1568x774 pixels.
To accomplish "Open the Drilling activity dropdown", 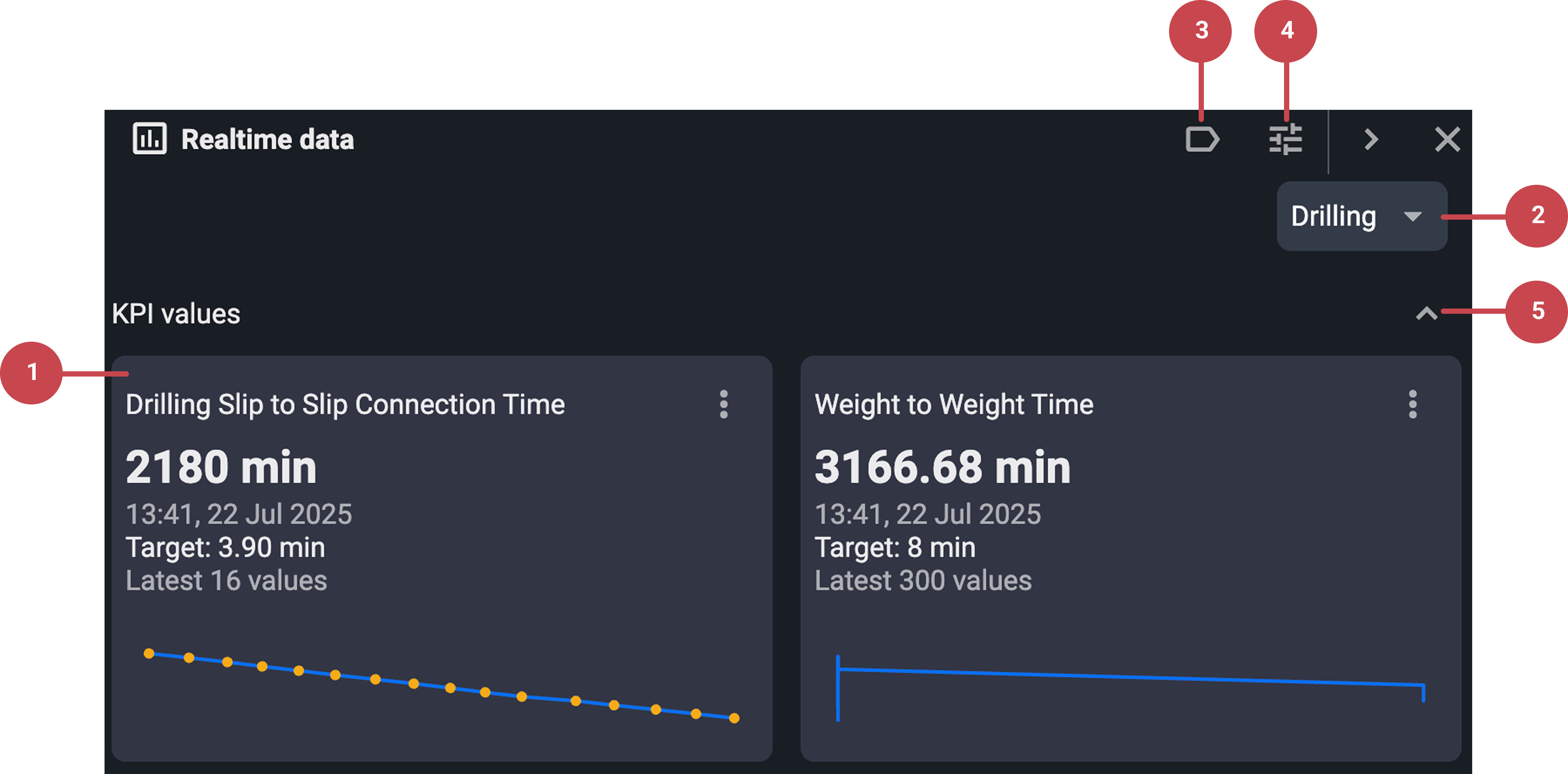I will tap(1360, 216).
